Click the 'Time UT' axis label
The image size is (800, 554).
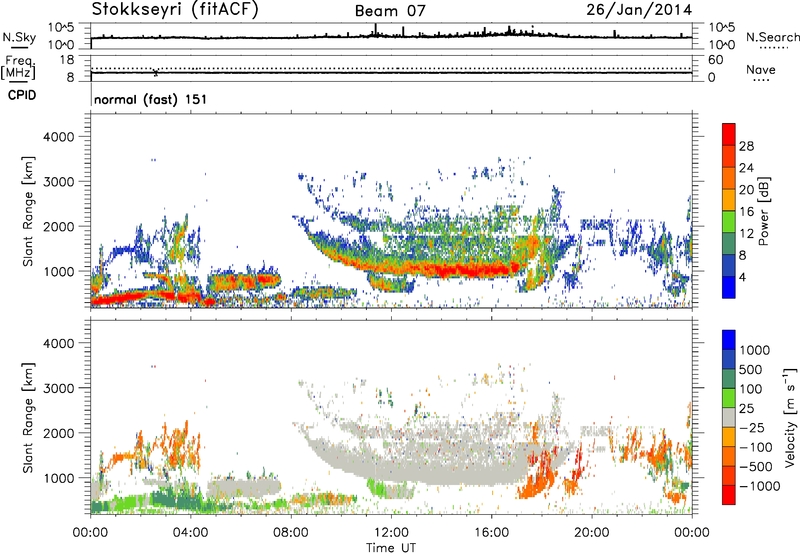pyautogui.click(x=391, y=548)
